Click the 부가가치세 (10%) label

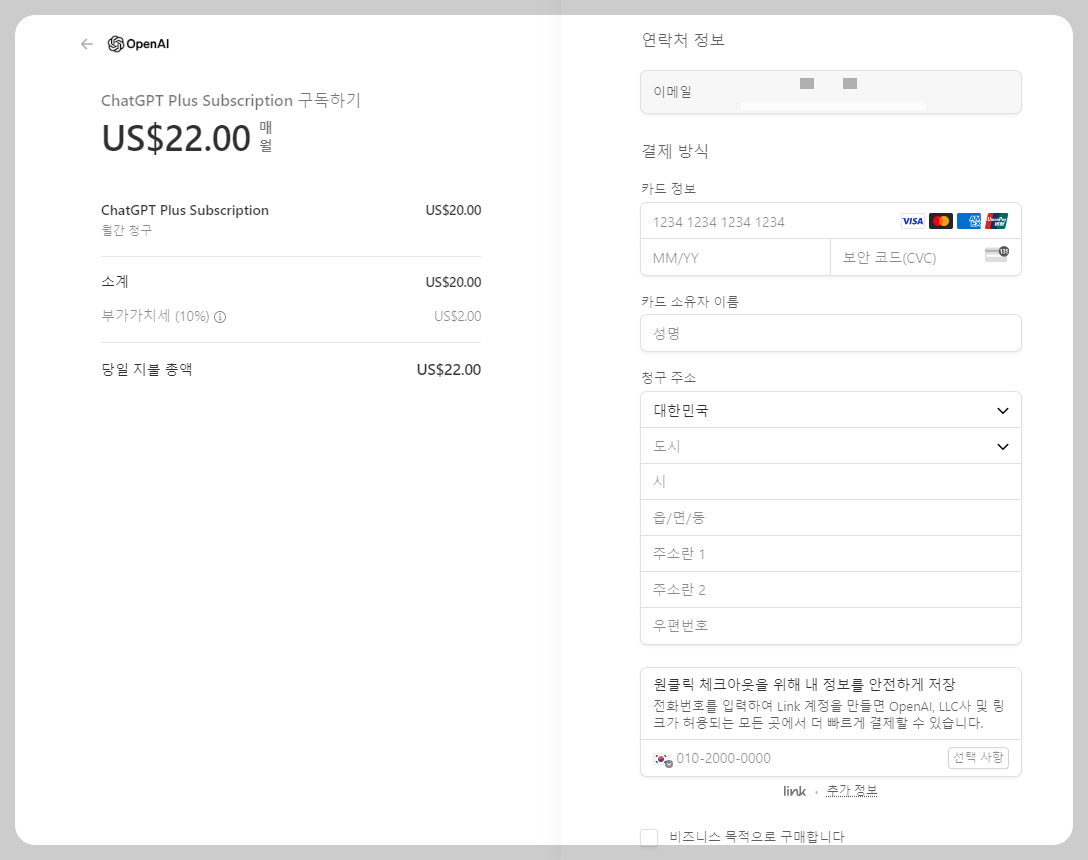[x=155, y=317]
